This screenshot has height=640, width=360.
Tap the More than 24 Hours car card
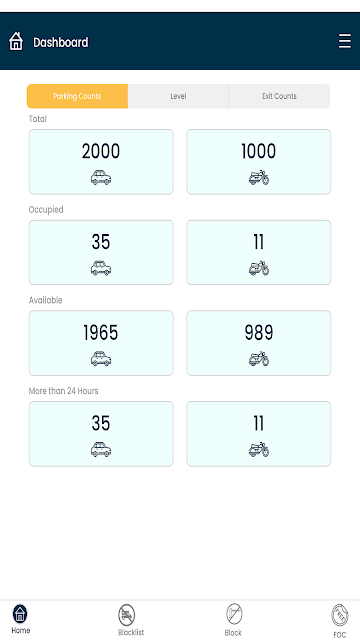101,434
